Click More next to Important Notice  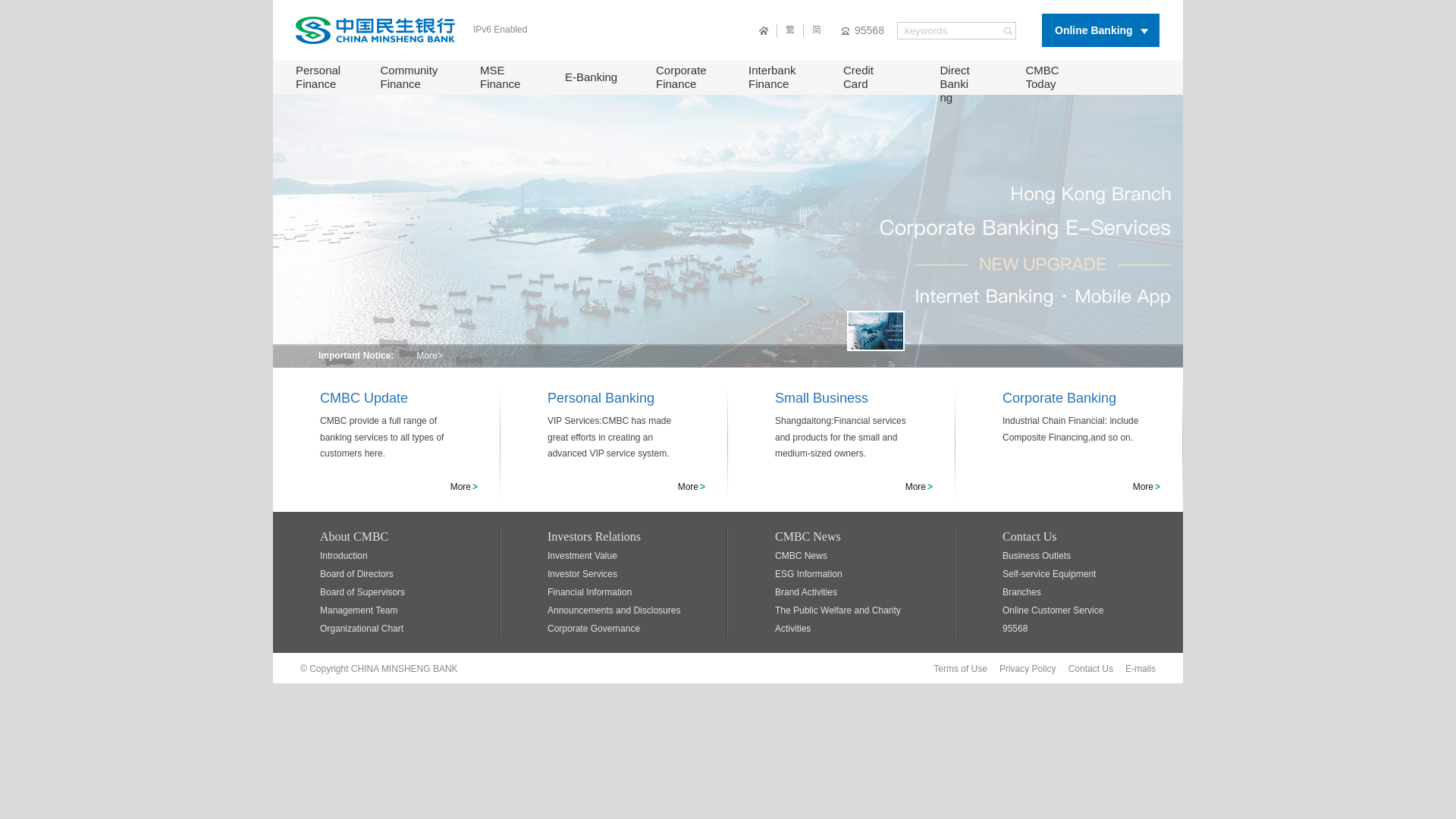[x=429, y=356]
